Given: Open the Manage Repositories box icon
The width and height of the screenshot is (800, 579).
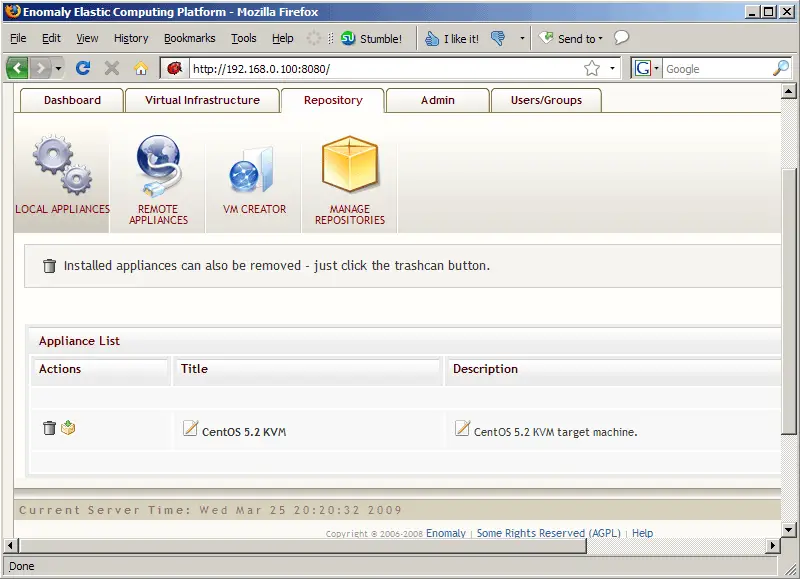Looking at the screenshot, I should 350,165.
